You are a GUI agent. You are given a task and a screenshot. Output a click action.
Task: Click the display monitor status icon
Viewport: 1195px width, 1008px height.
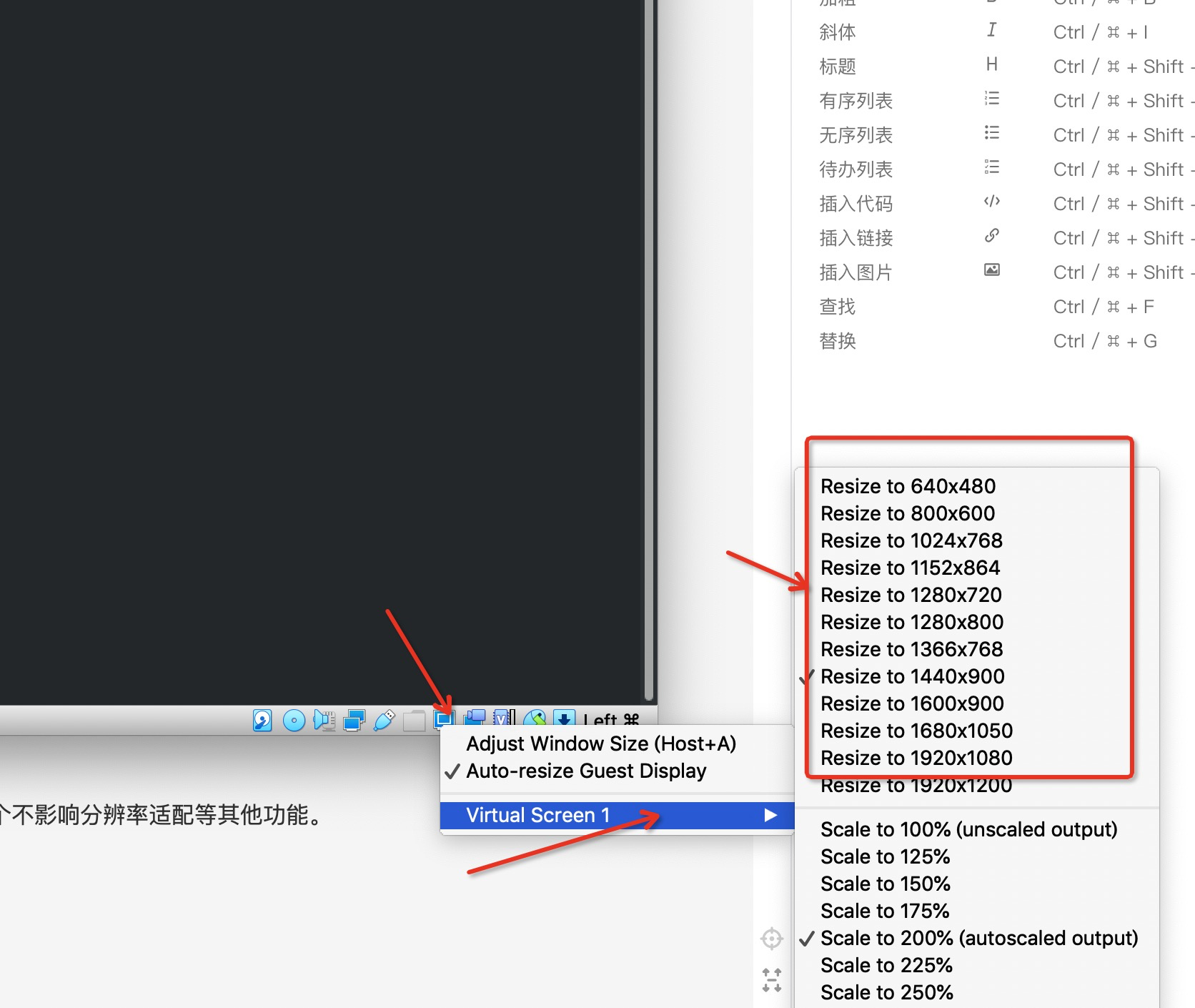tap(445, 718)
